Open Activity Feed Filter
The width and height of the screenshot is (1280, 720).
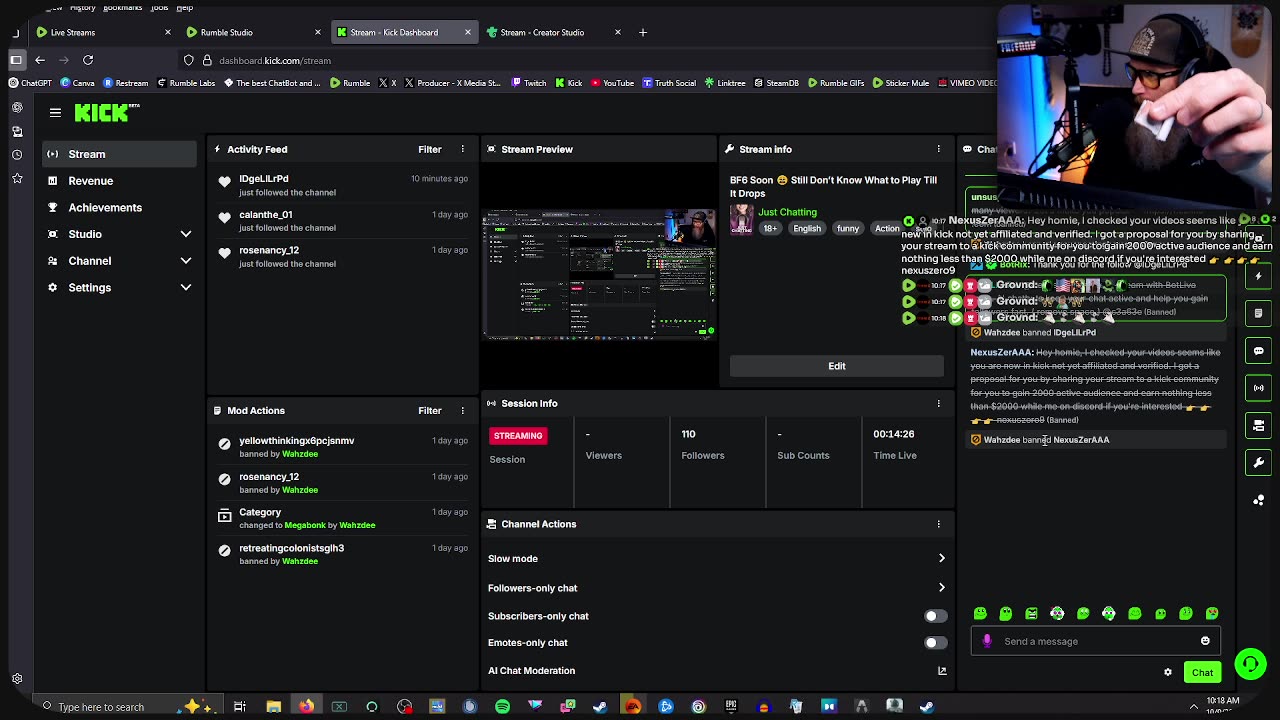[430, 149]
